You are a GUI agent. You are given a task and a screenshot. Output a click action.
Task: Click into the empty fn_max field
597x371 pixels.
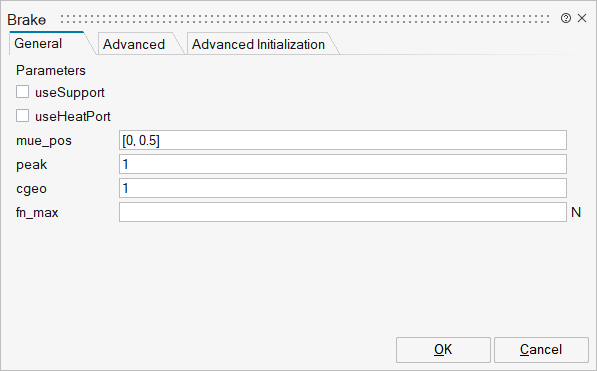[343, 212]
